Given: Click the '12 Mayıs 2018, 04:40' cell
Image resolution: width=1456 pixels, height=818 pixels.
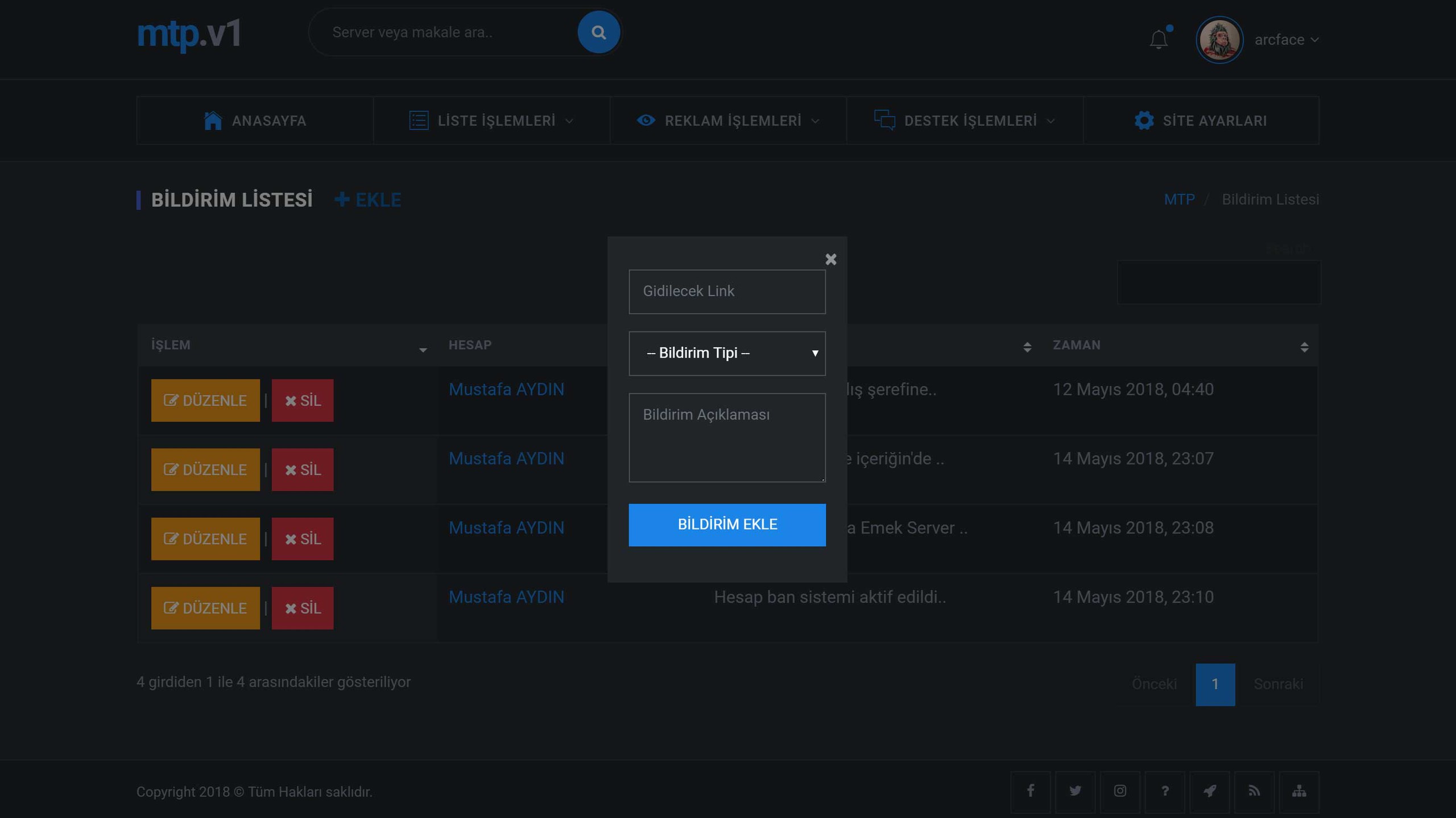Looking at the screenshot, I should [1133, 389].
